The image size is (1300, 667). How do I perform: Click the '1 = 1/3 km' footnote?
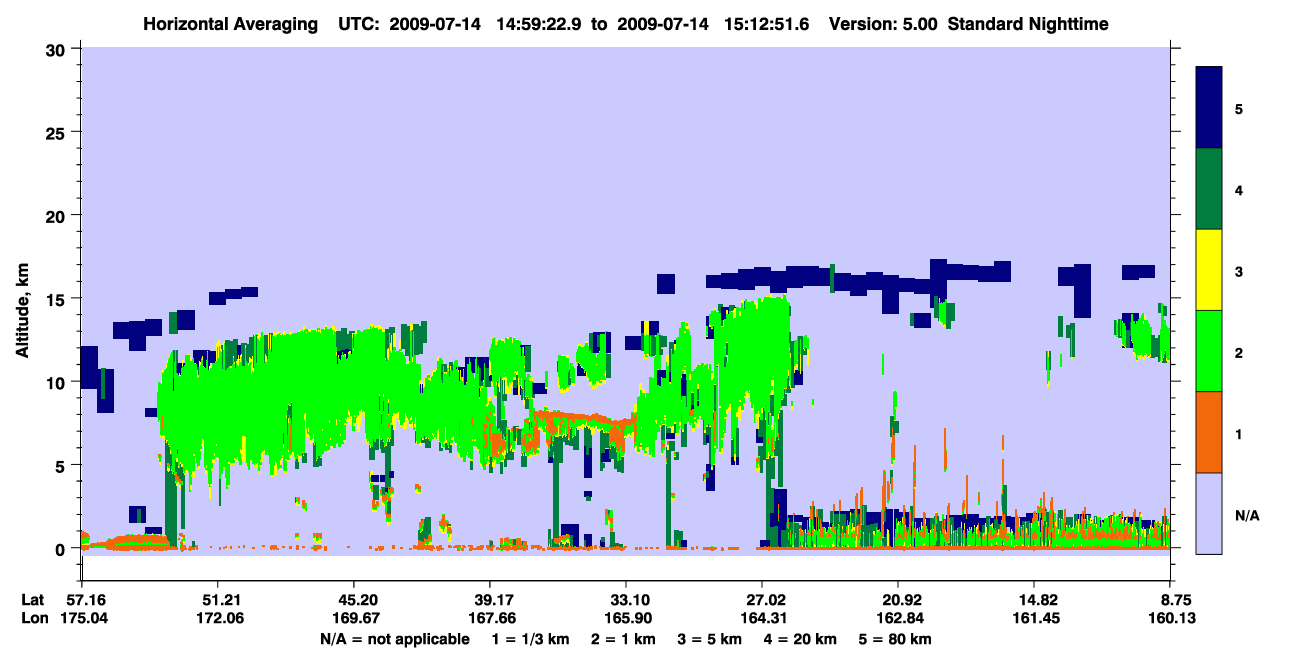[x=529, y=639]
